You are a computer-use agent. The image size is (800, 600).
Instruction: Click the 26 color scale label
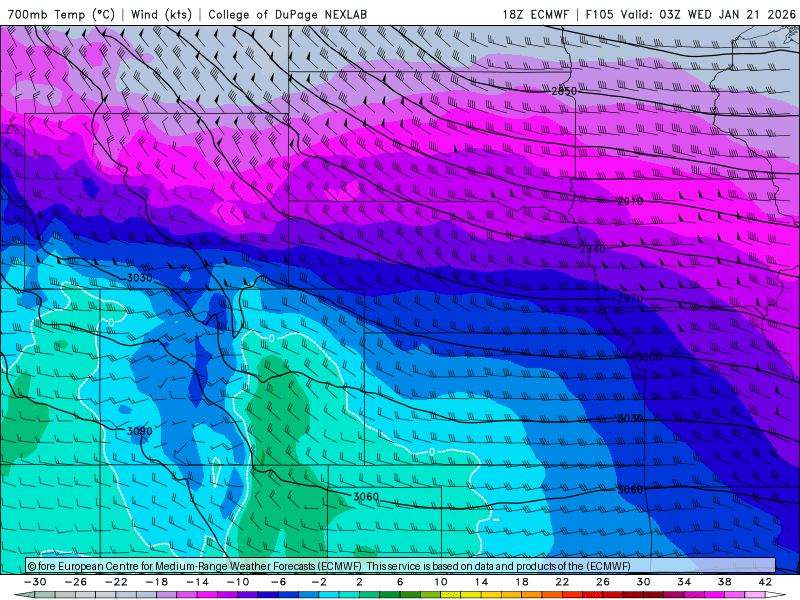(603, 582)
